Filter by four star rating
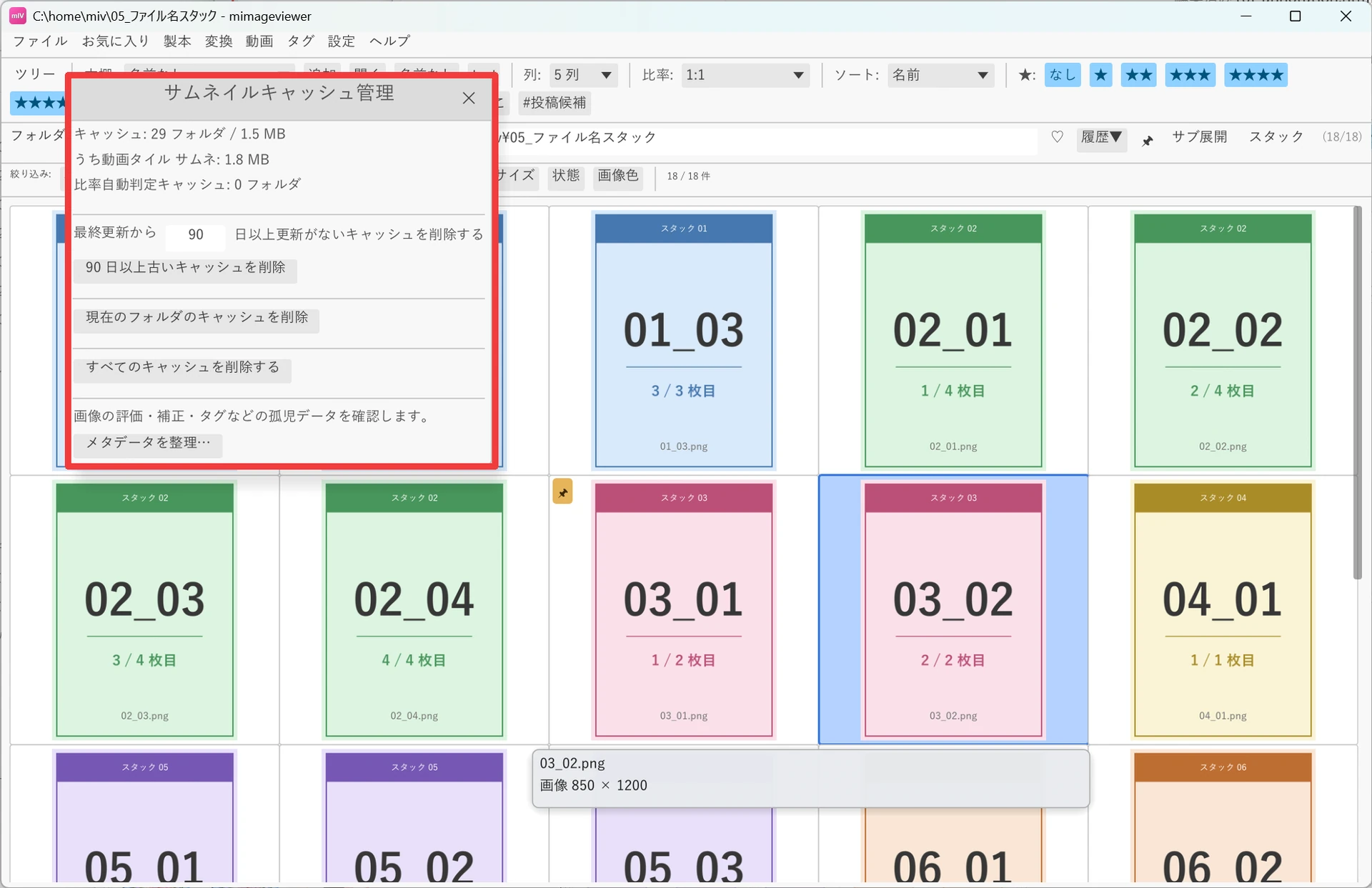This screenshot has height=888, width=1372. [1256, 75]
